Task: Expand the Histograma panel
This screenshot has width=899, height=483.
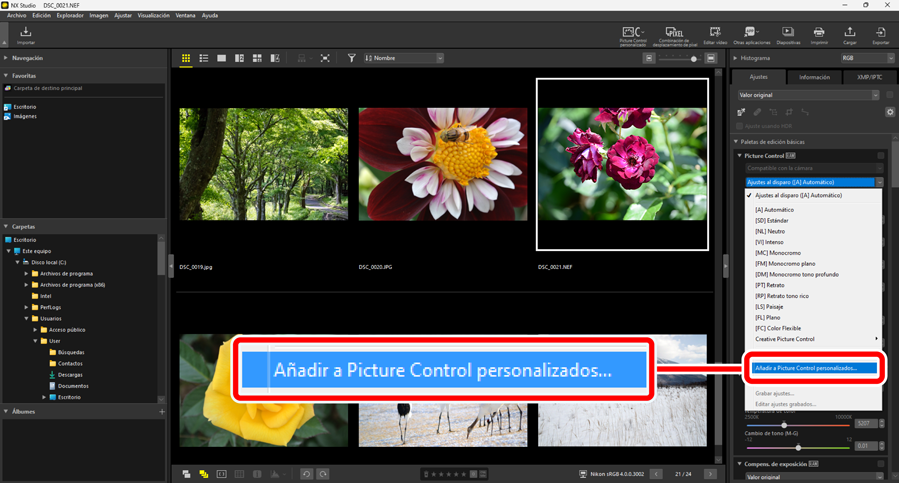Action: (736, 59)
